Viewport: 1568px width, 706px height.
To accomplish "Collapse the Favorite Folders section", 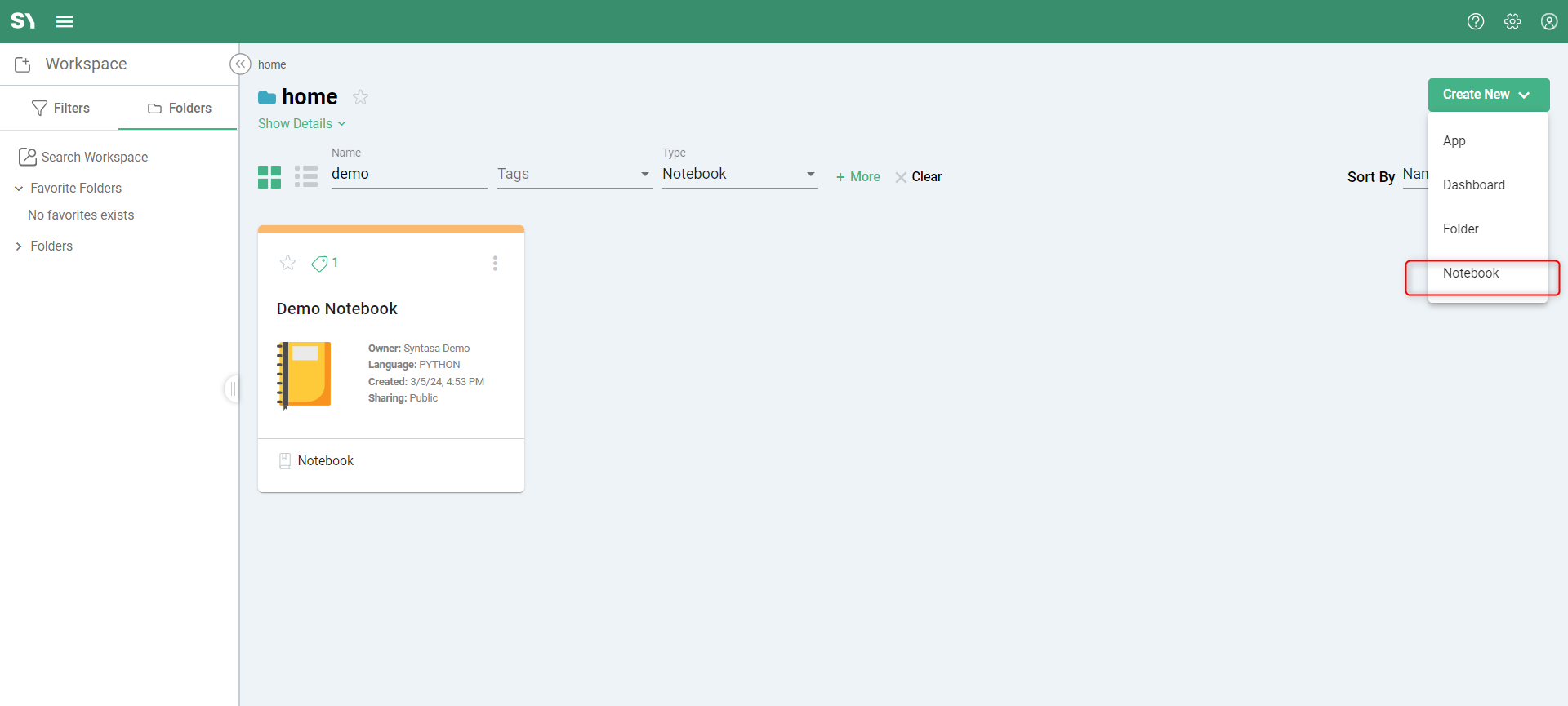I will [19, 189].
